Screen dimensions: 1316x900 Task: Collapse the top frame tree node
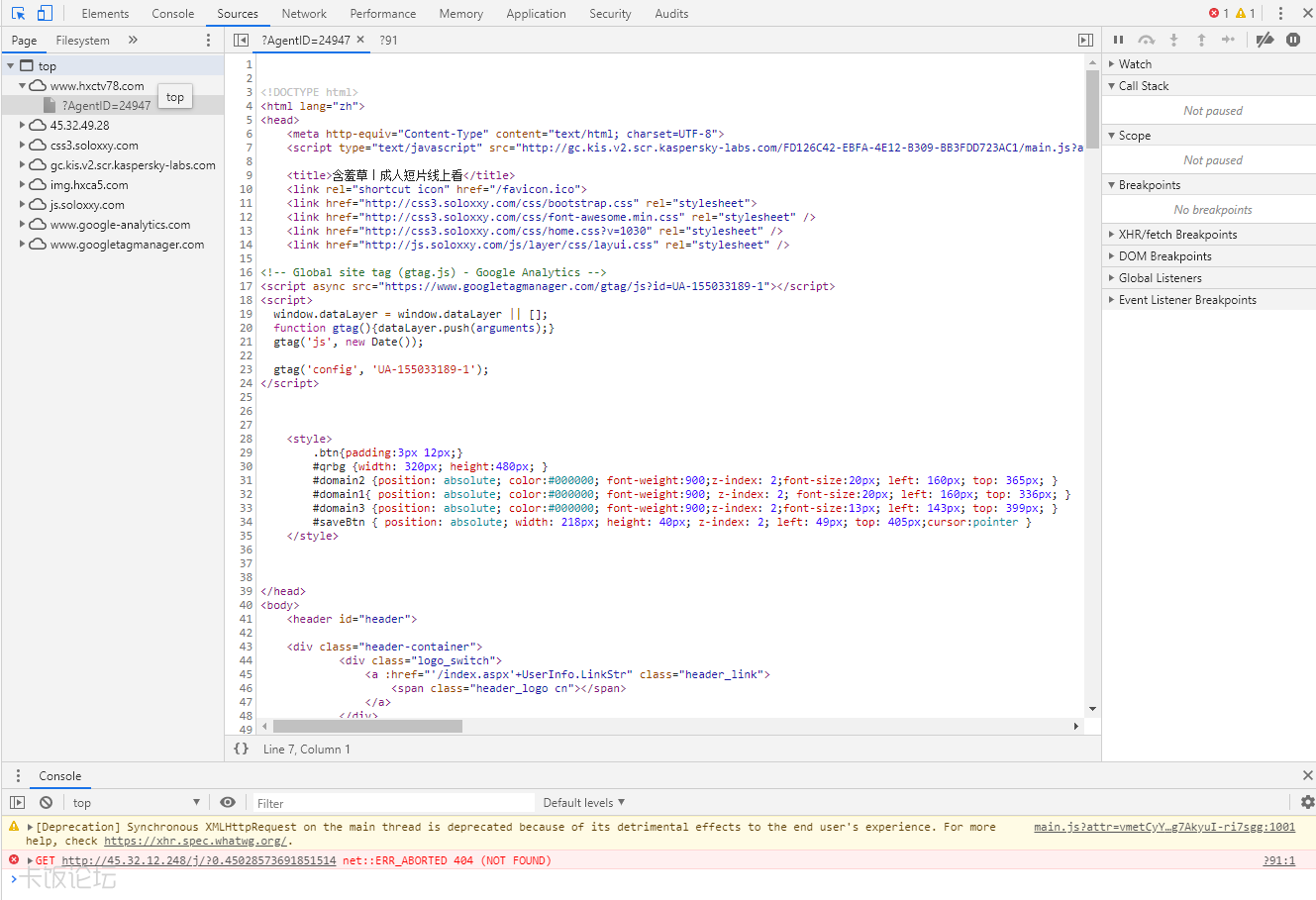coord(10,66)
